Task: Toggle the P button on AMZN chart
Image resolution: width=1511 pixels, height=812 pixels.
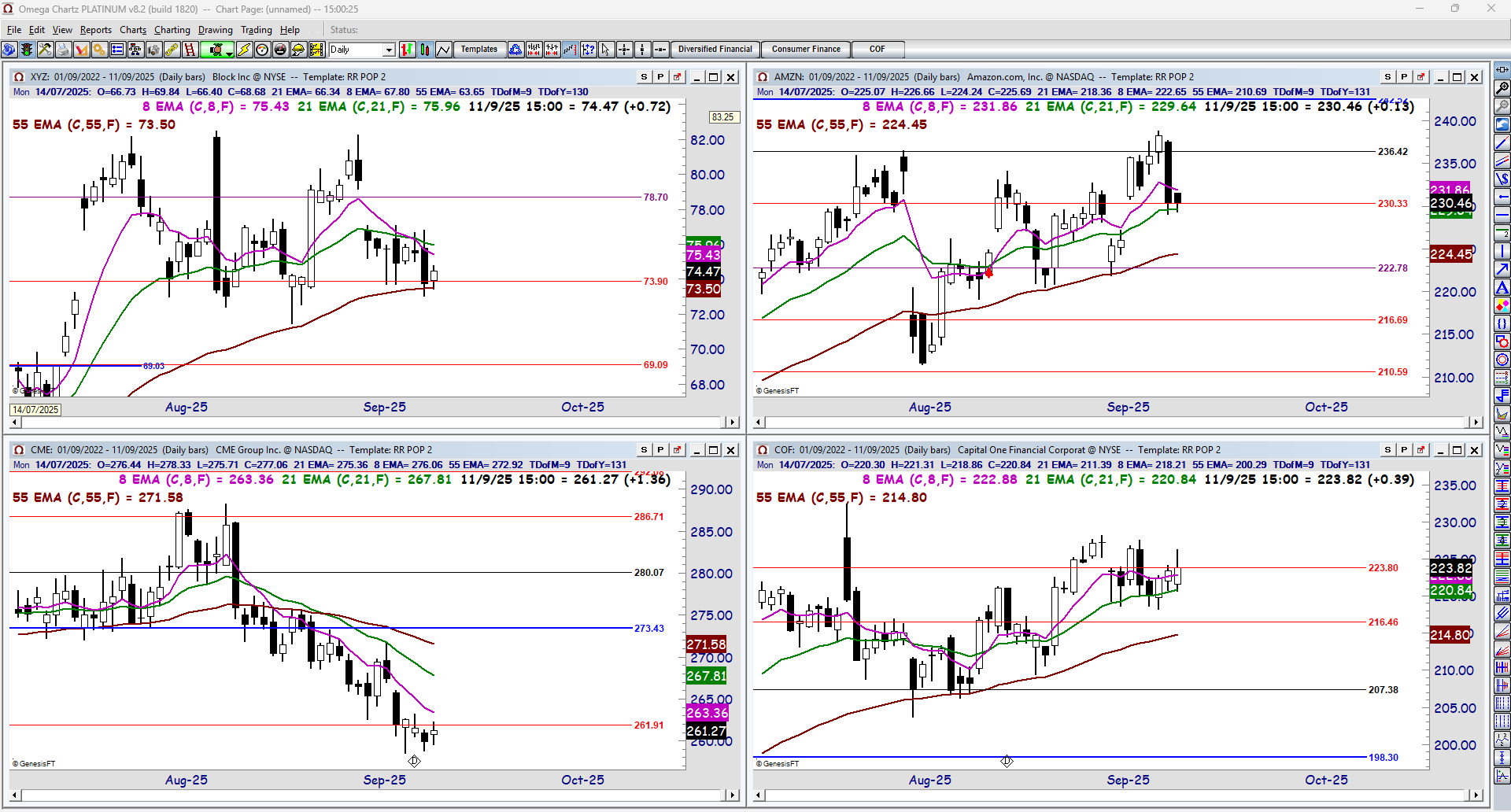Action: click(1404, 77)
